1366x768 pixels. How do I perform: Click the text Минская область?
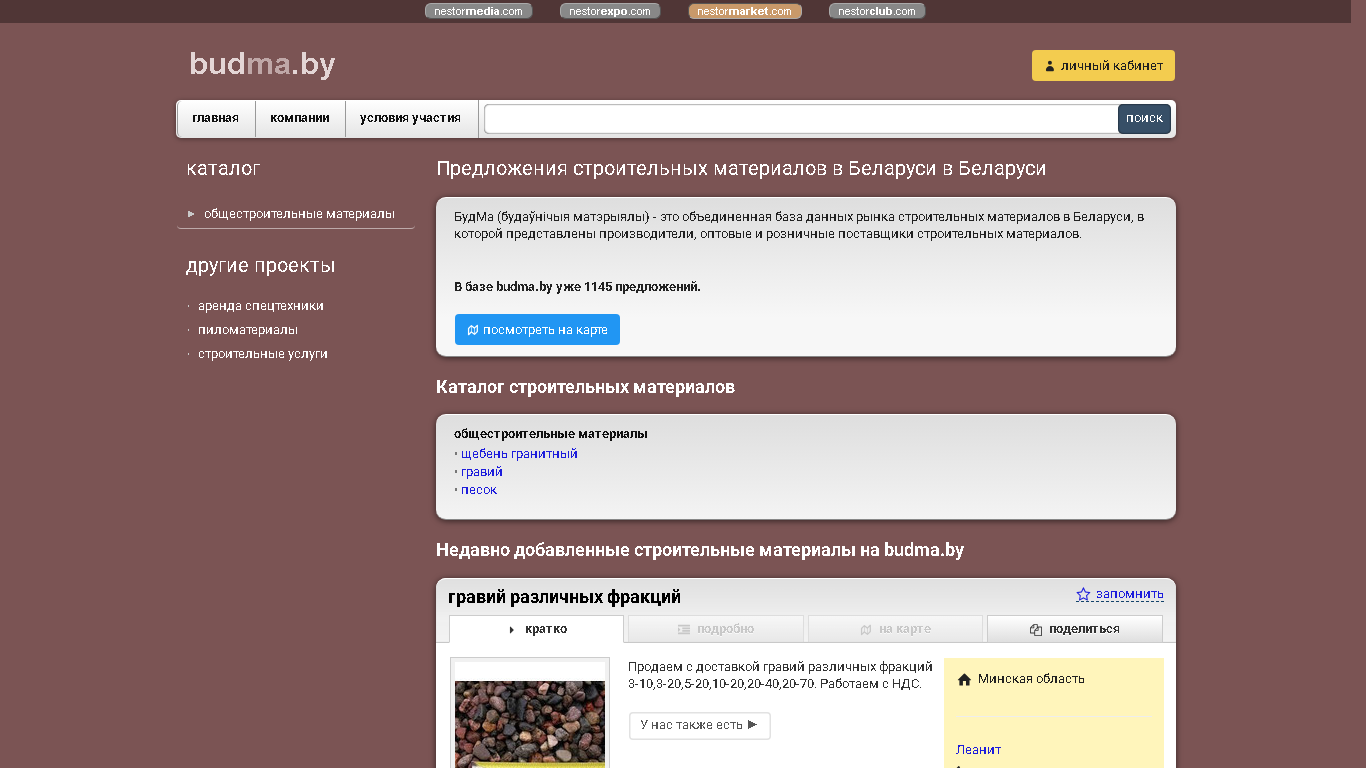(1031, 679)
